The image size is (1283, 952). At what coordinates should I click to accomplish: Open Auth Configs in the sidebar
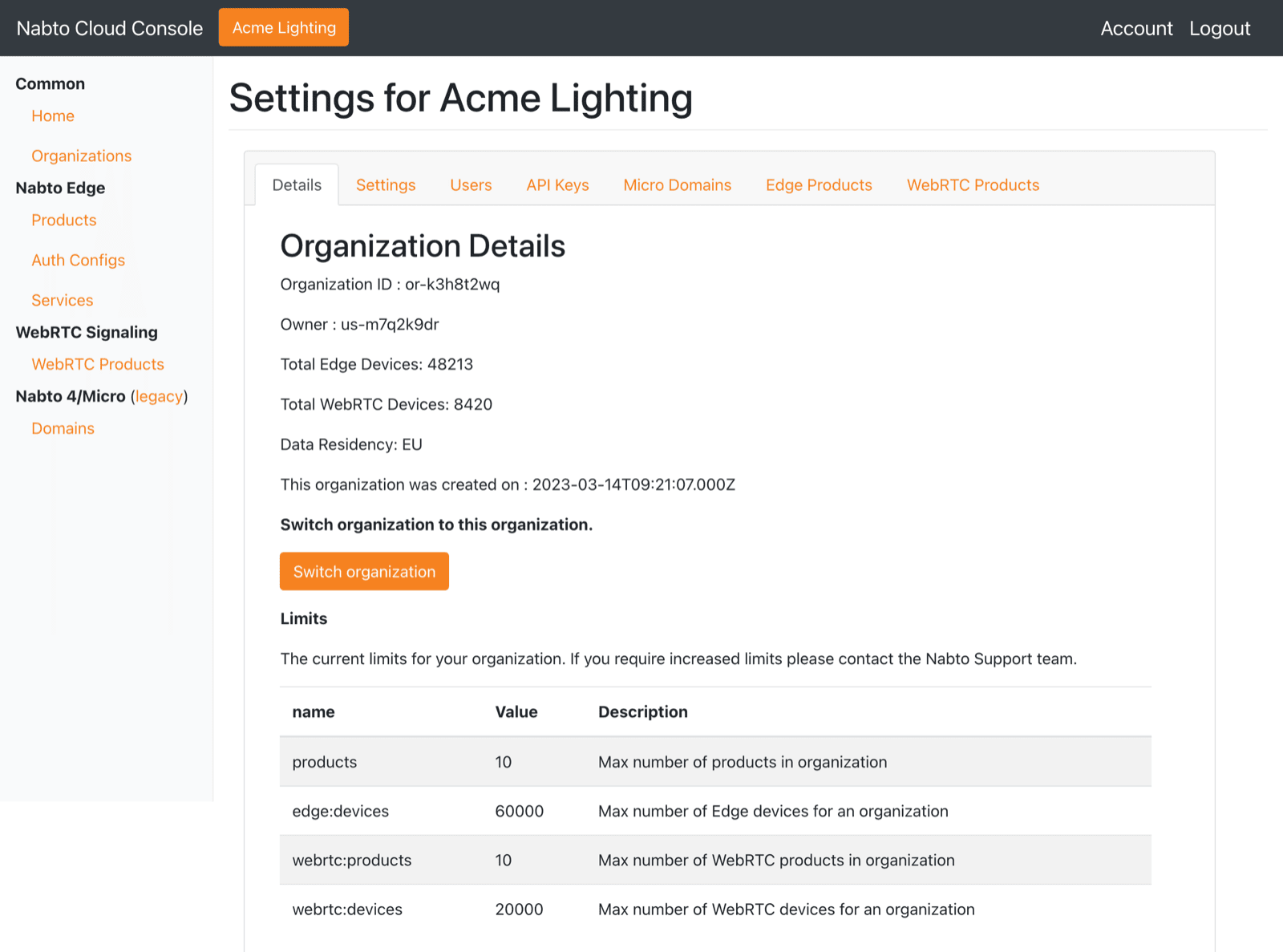pyautogui.click(x=79, y=260)
